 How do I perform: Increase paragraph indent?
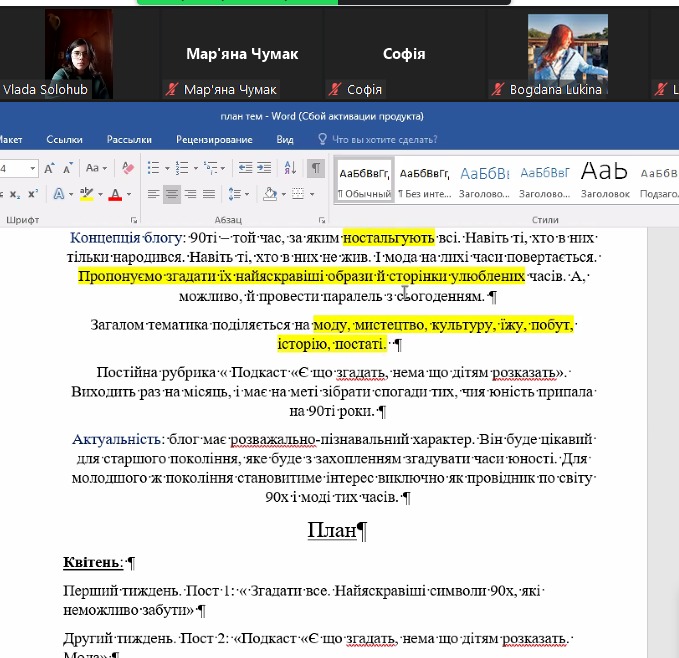click(x=264, y=168)
